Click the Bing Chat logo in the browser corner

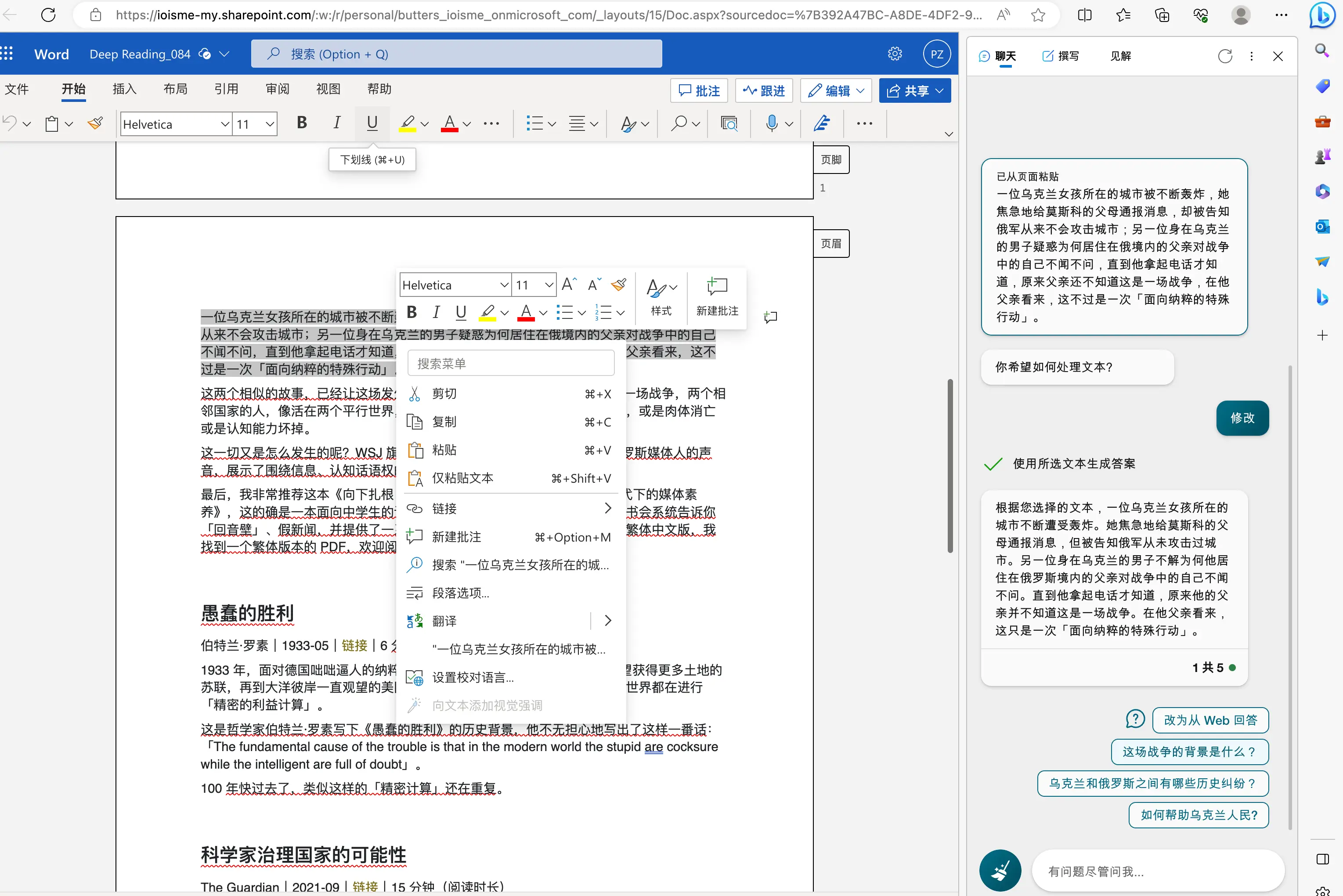[1322, 15]
